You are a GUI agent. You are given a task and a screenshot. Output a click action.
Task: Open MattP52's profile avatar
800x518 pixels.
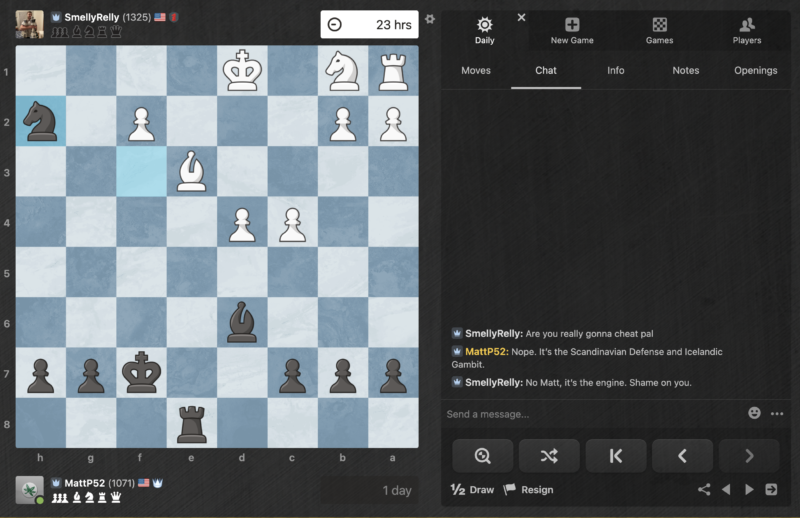pos(30,490)
